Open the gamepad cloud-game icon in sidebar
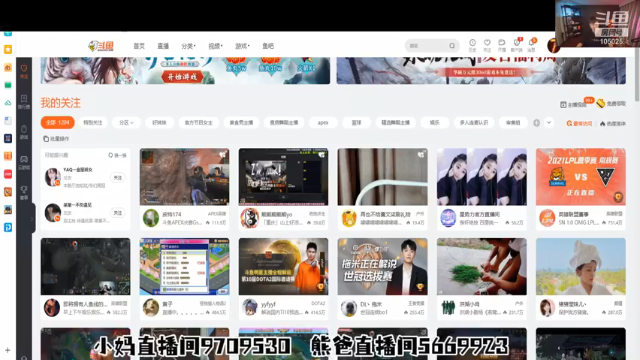The height and width of the screenshot is (360, 640). (24, 162)
